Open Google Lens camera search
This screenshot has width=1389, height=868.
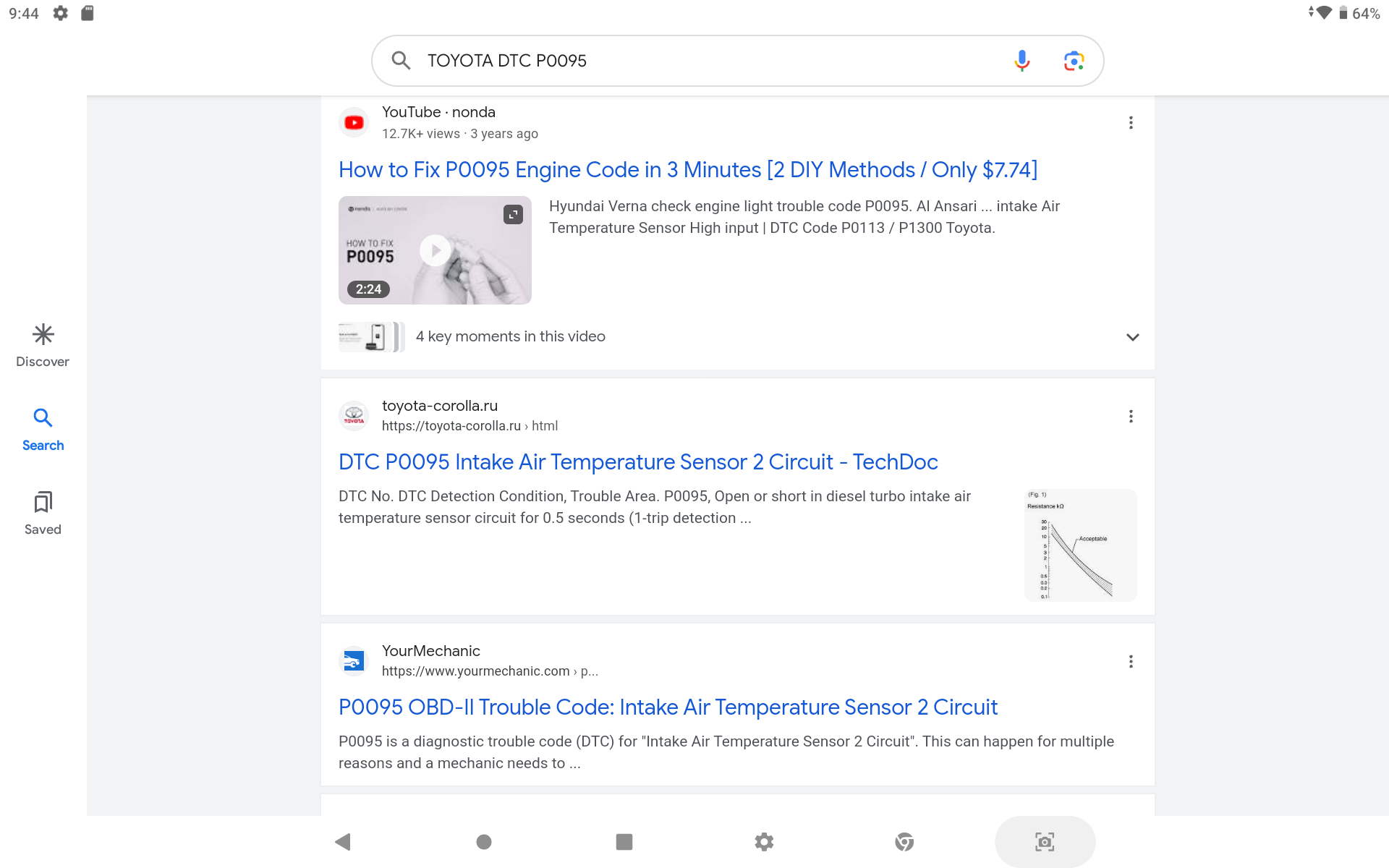1074,61
